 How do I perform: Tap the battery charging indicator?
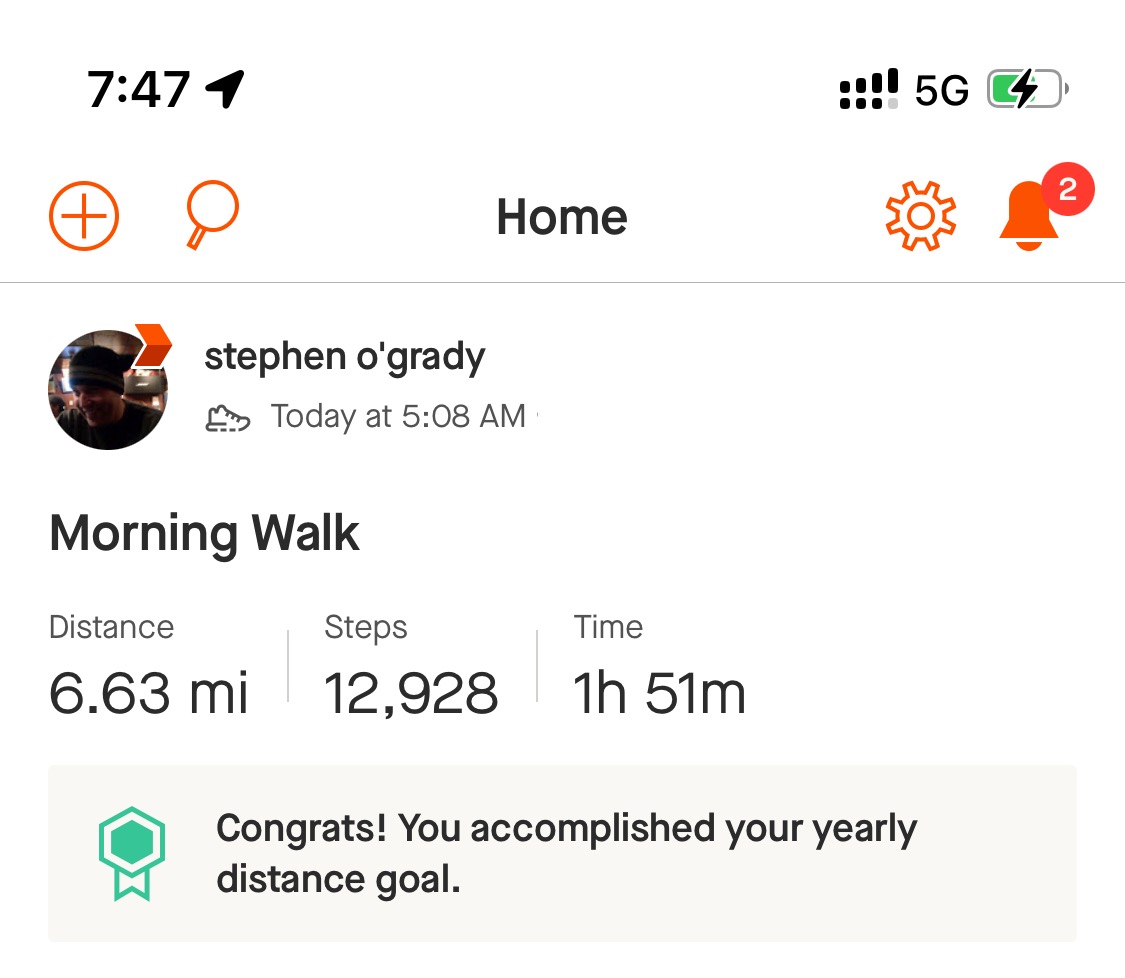click(1027, 91)
